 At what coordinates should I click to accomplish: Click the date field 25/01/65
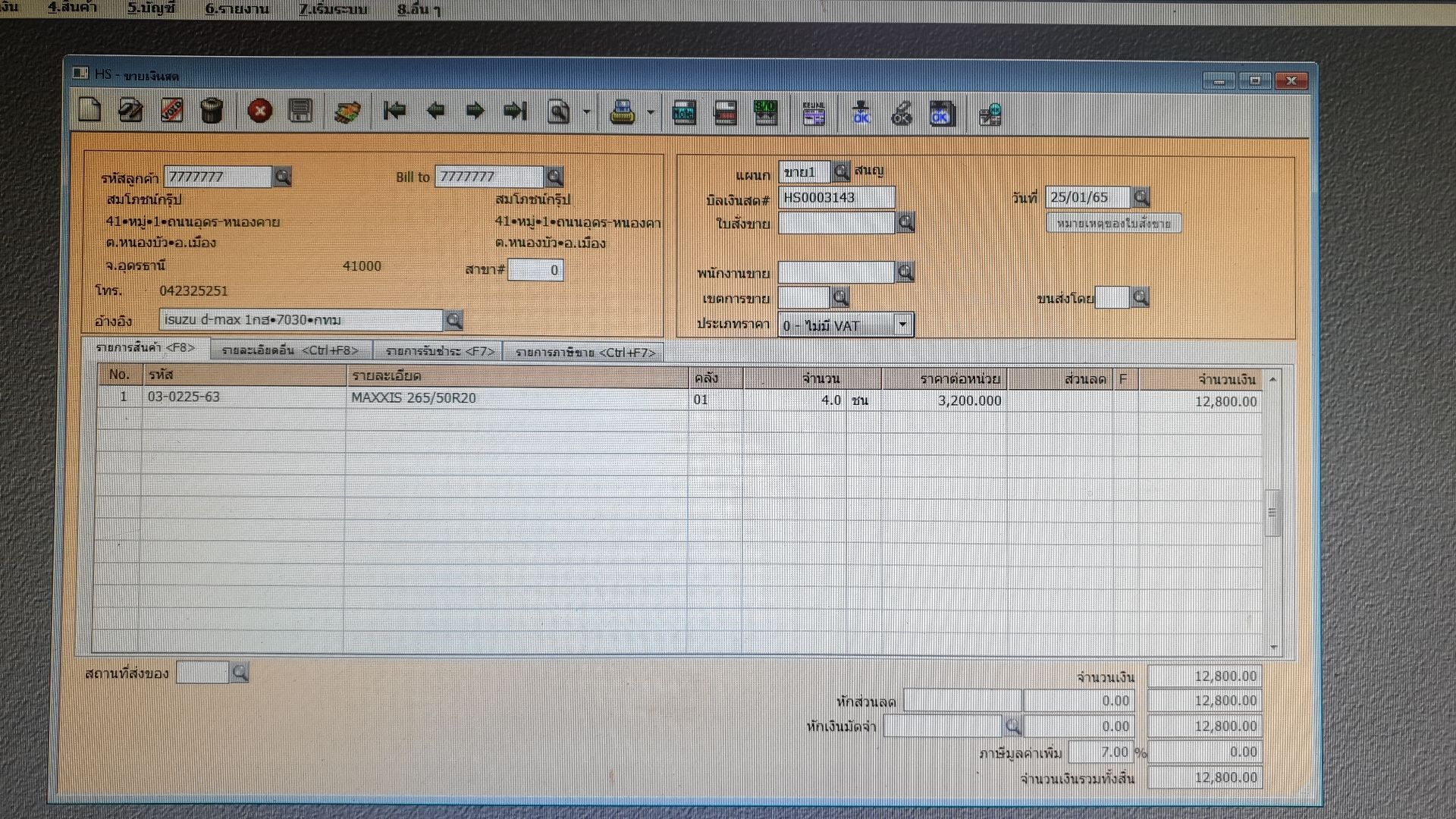[1087, 197]
